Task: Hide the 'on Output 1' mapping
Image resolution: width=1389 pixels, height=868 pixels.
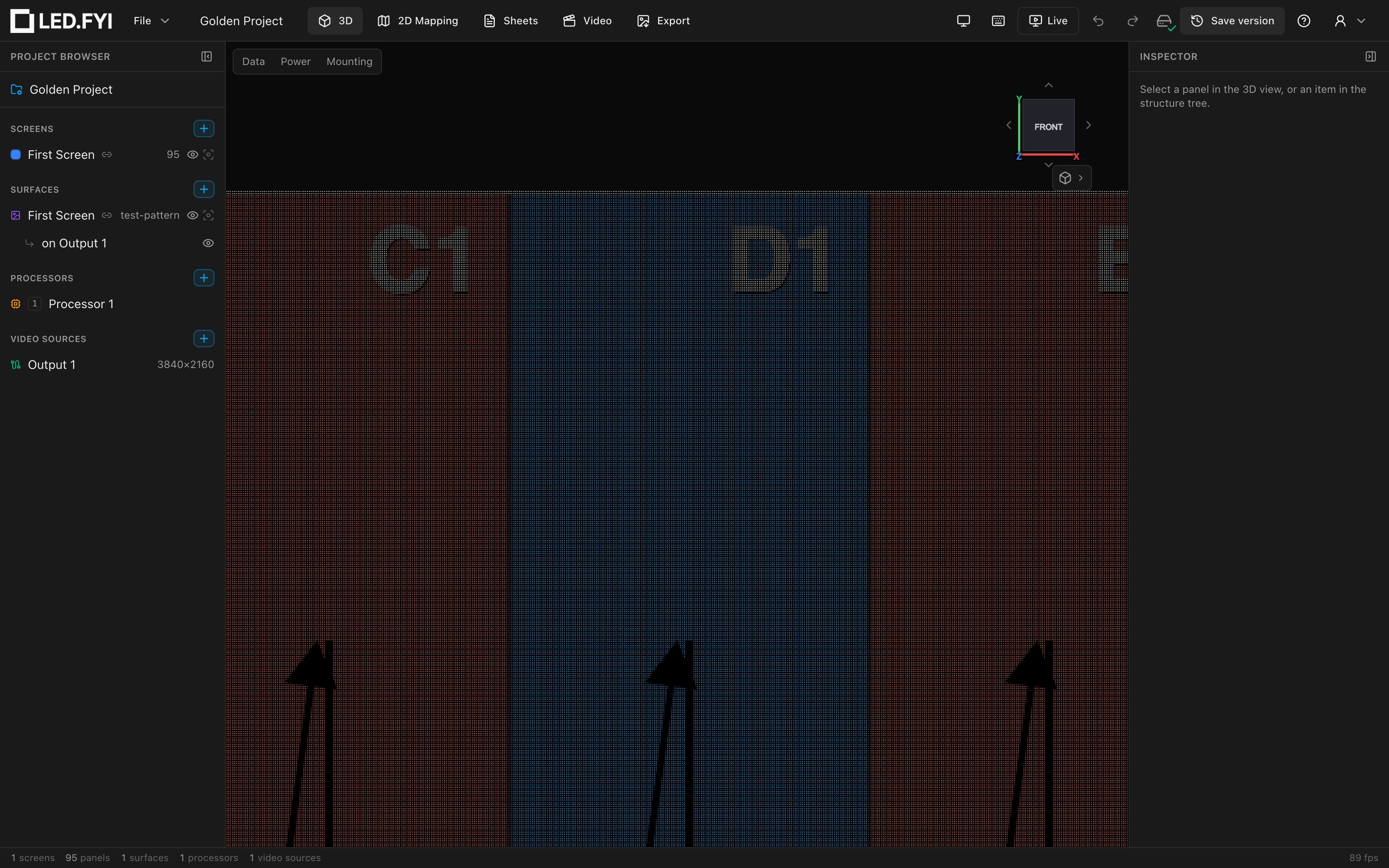Action: [208, 243]
